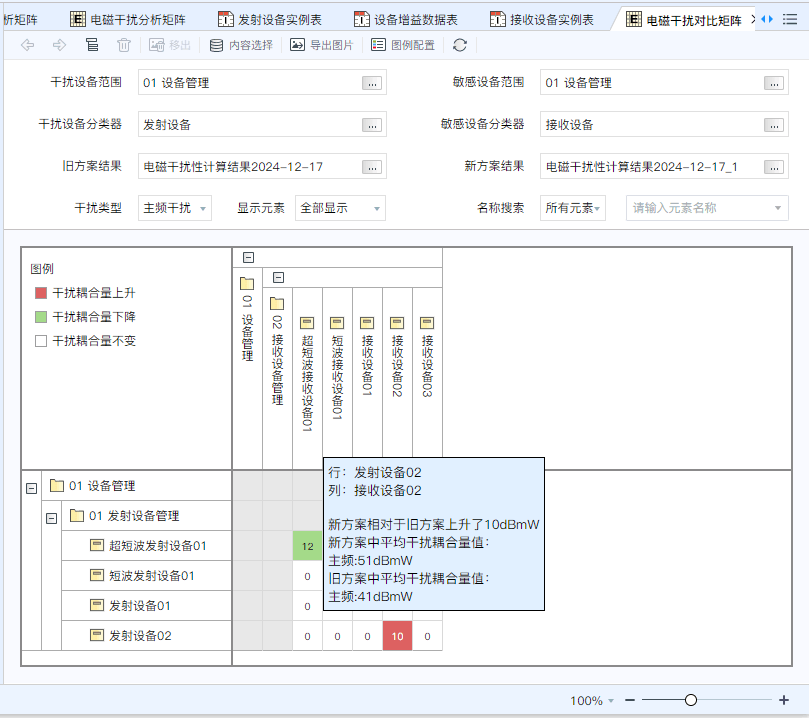Select 发射设备01 row
Screen dimensions: 809x718
(147, 606)
